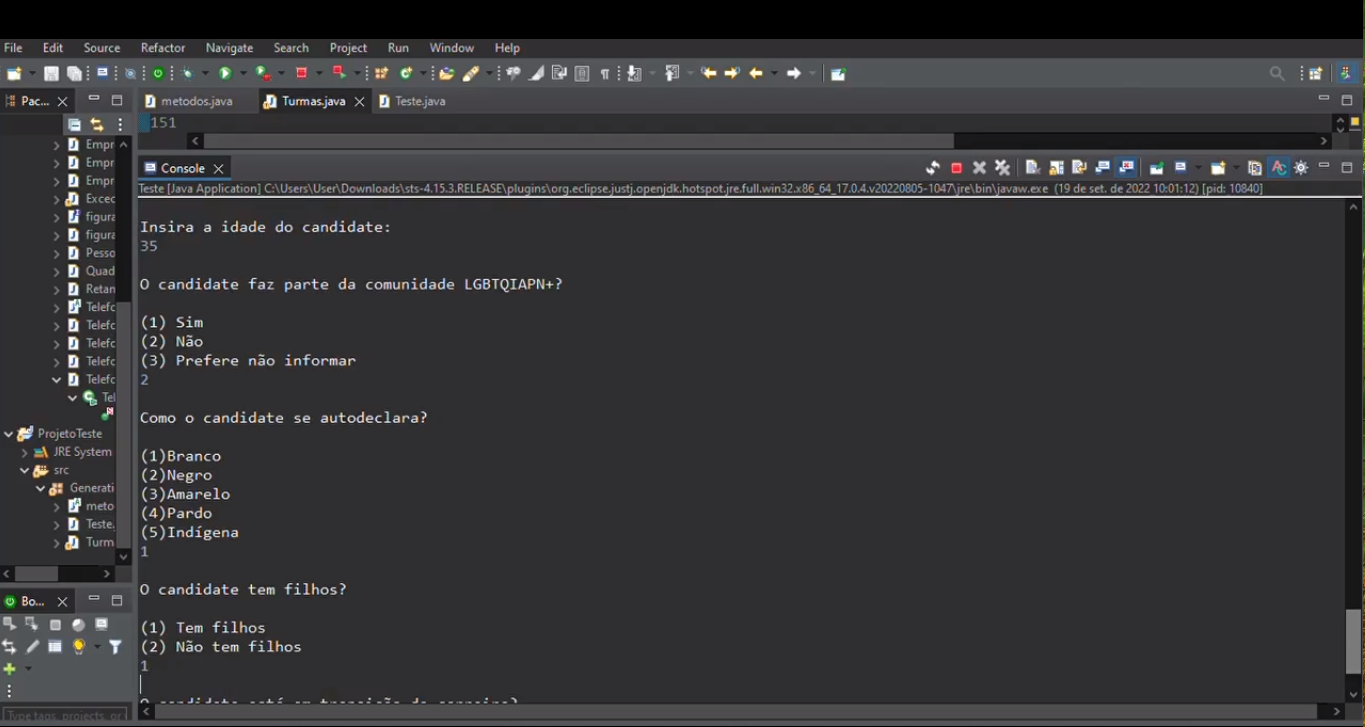
Task: Maximize the Console view
Action: click(1345, 167)
